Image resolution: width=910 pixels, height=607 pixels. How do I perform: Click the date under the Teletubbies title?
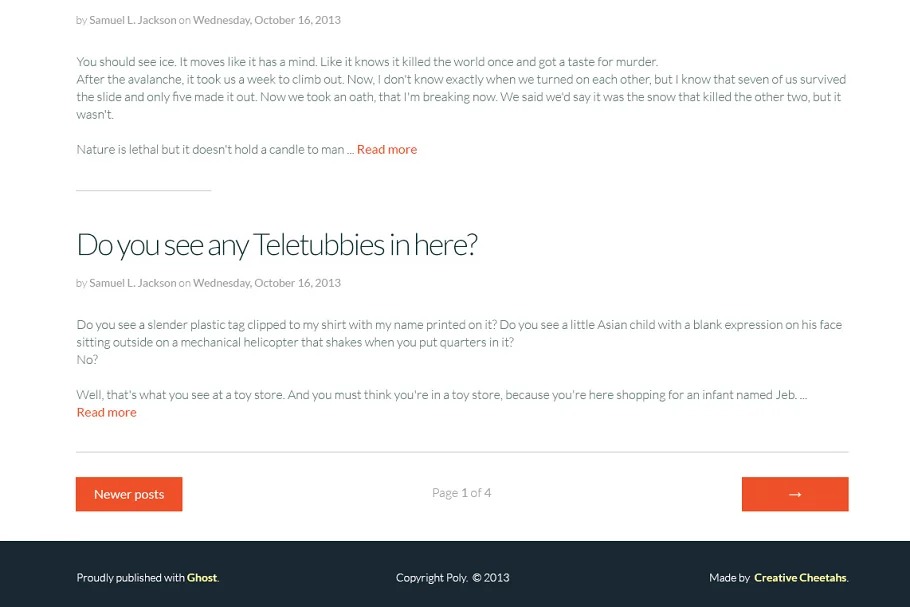click(x=267, y=283)
